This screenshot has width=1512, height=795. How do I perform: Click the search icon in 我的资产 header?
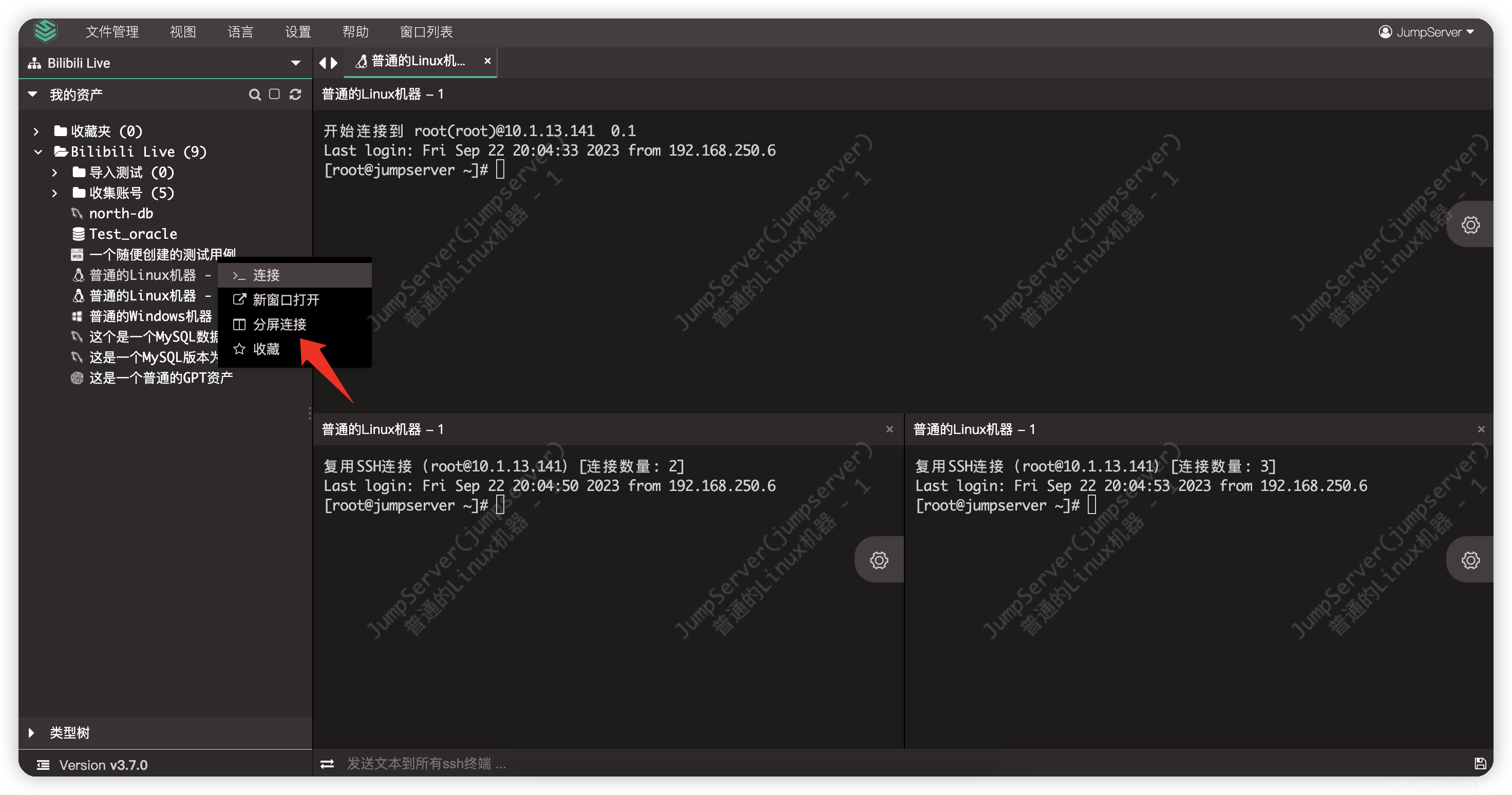[254, 94]
